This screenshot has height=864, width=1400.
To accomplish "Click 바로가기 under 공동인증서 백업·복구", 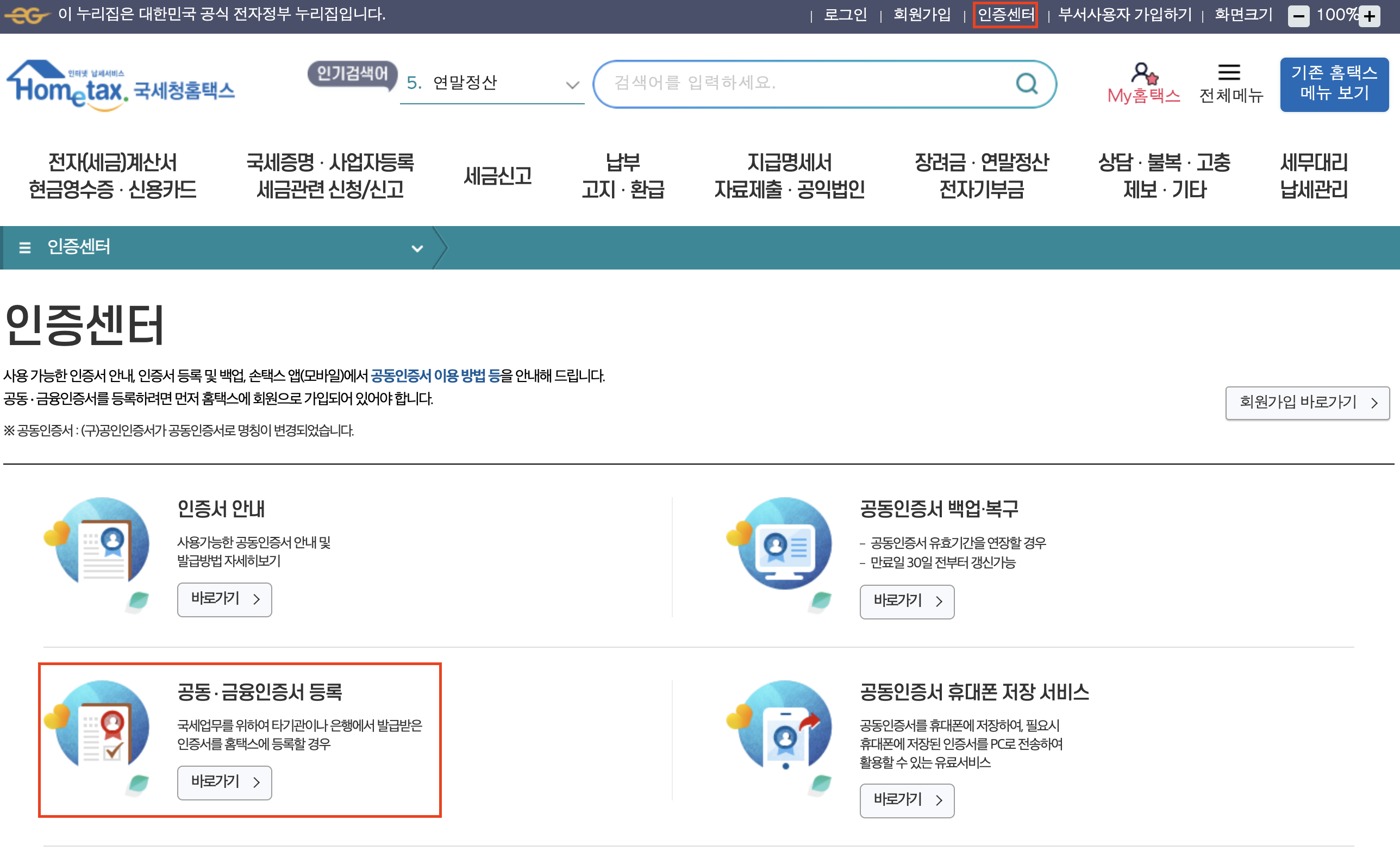I will [907, 601].
